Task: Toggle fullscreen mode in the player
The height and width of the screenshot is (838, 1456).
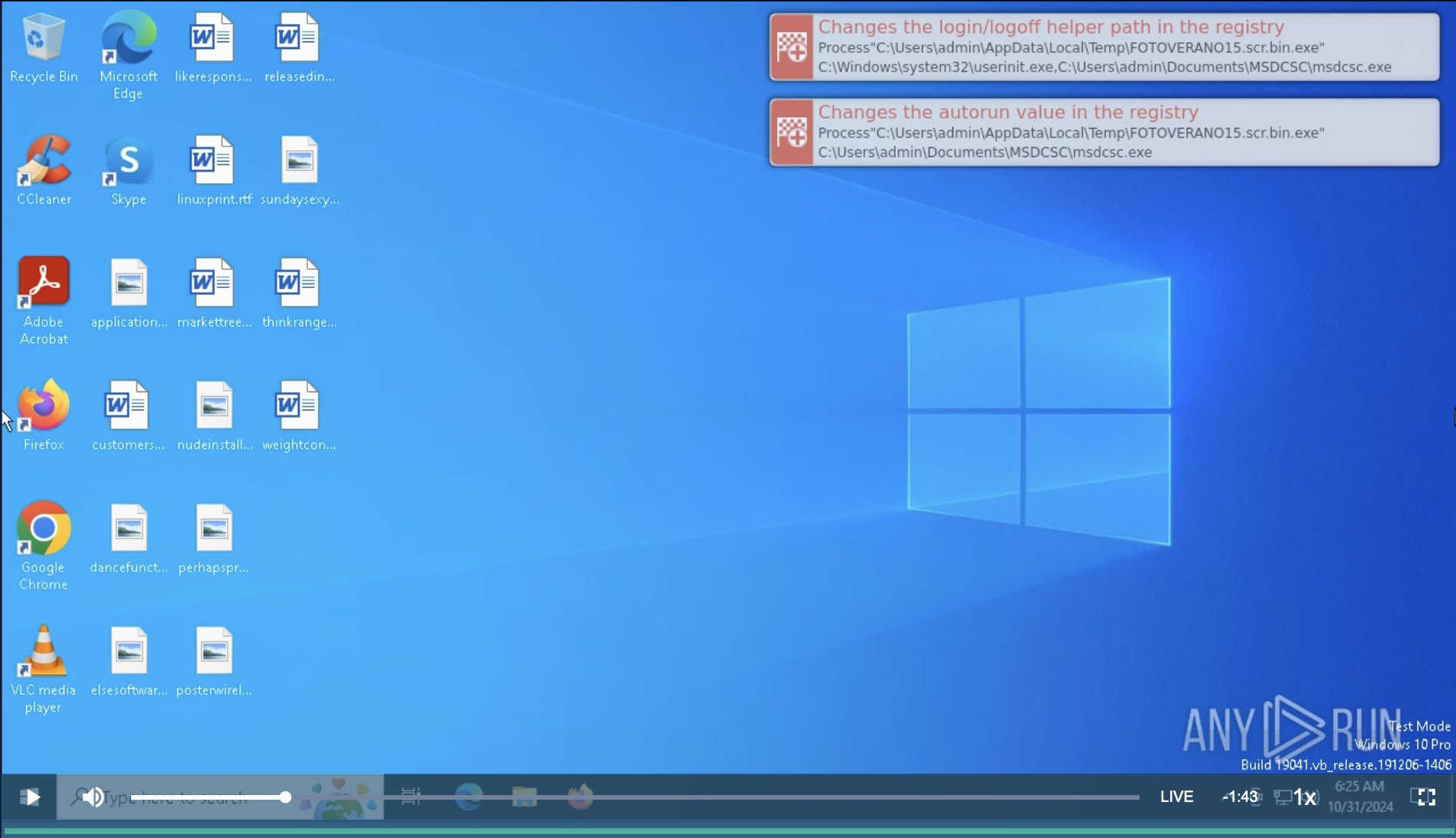Action: pyautogui.click(x=1423, y=797)
